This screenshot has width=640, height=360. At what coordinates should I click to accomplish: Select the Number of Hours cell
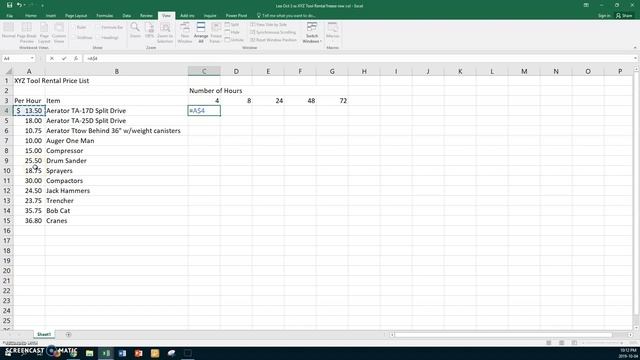tap(204, 91)
